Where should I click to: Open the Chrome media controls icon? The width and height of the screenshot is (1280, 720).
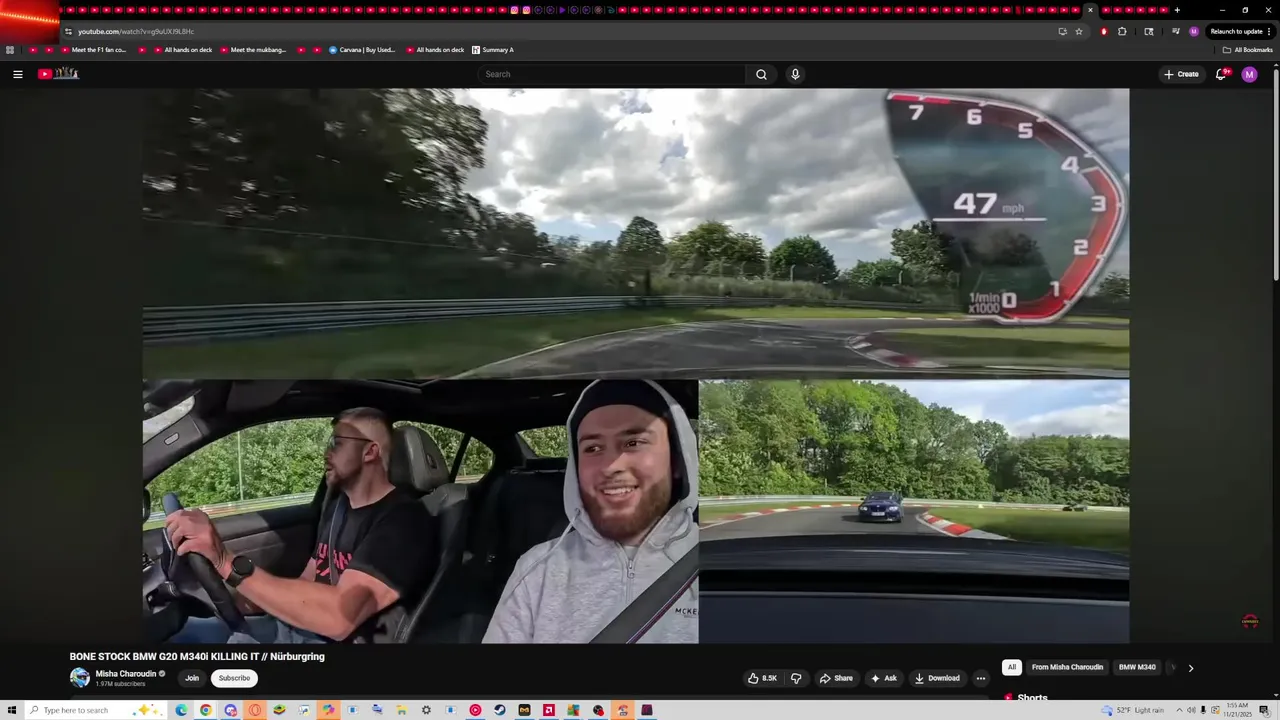coord(1176,31)
